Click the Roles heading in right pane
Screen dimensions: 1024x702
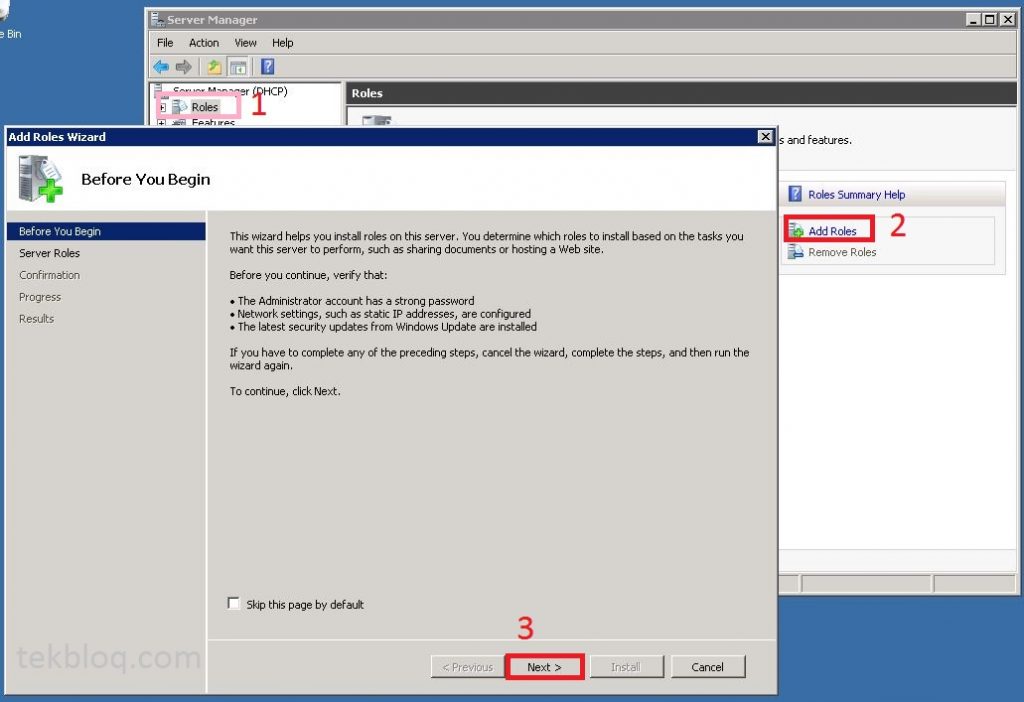tap(366, 93)
